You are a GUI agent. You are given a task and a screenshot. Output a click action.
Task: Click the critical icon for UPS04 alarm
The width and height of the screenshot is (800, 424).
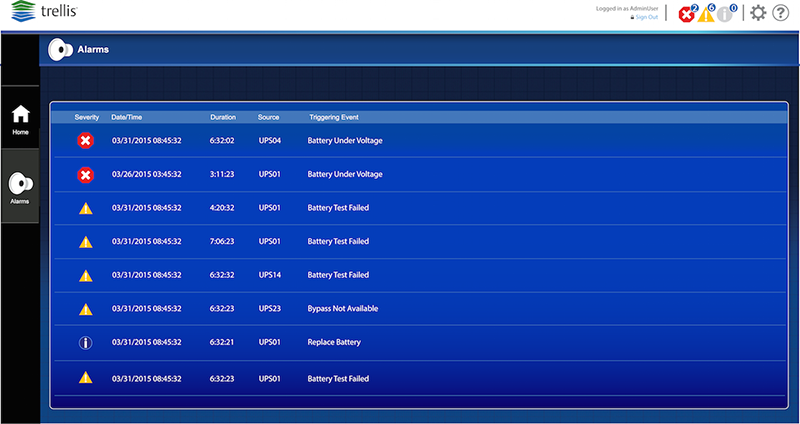(86, 141)
